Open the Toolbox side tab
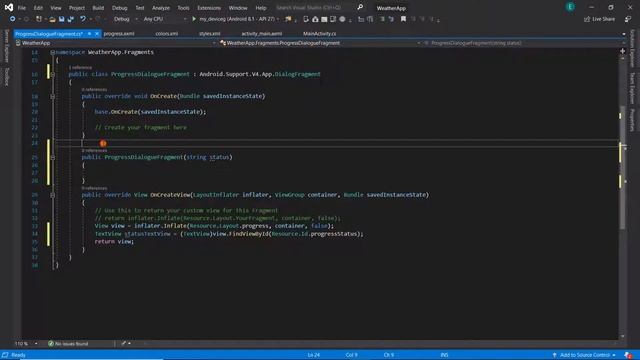 [6, 77]
